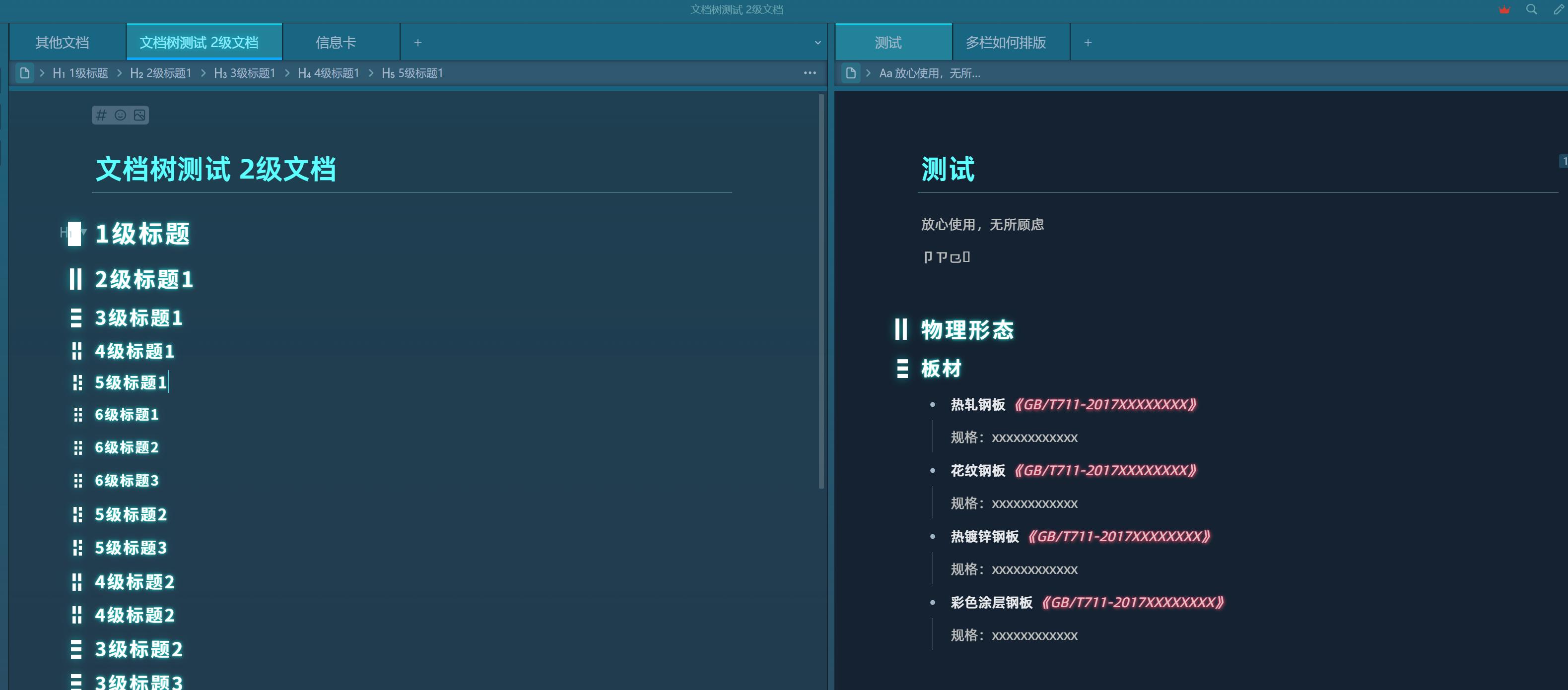Image resolution: width=1568 pixels, height=690 pixels.
Task: Open emoji picker smiley icon
Action: click(x=121, y=115)
